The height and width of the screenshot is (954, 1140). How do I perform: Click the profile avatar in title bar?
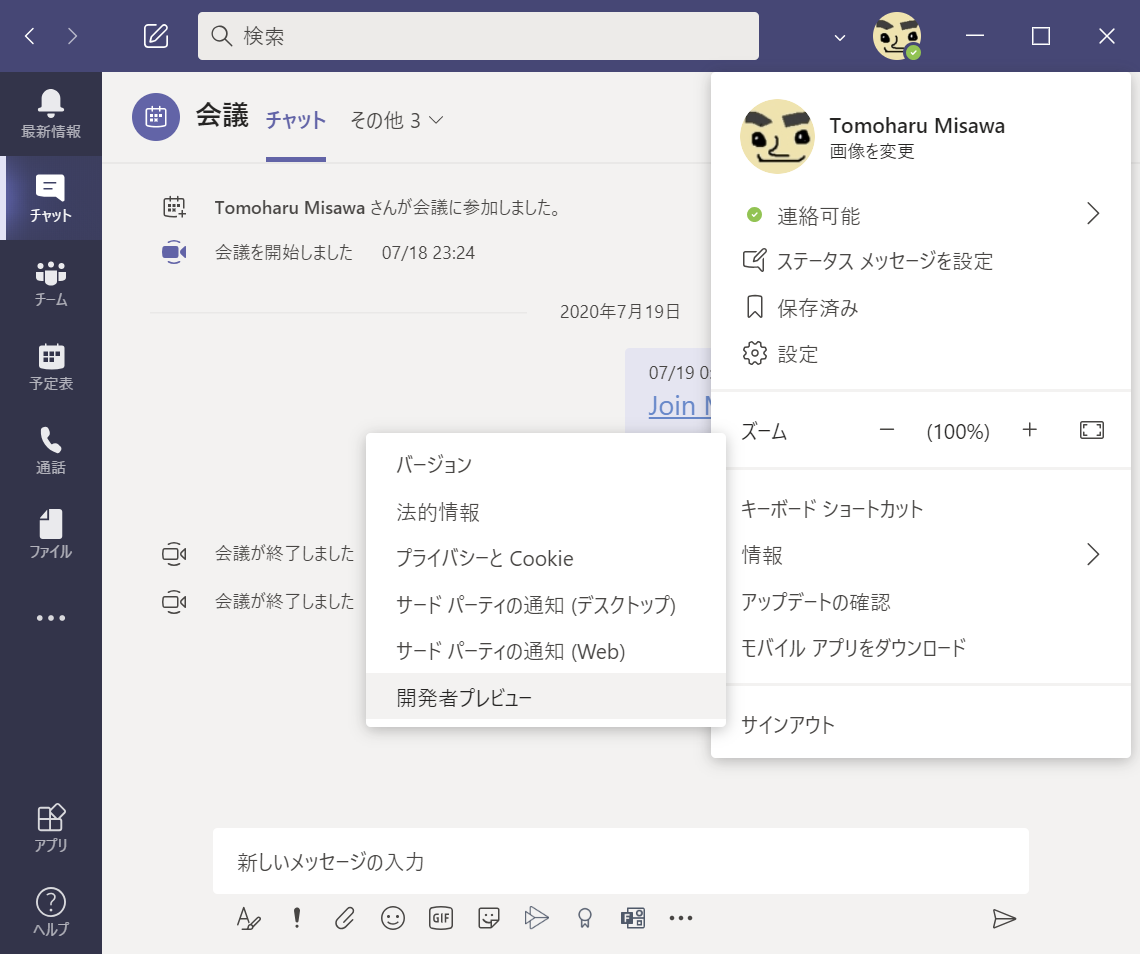[896, 36]
